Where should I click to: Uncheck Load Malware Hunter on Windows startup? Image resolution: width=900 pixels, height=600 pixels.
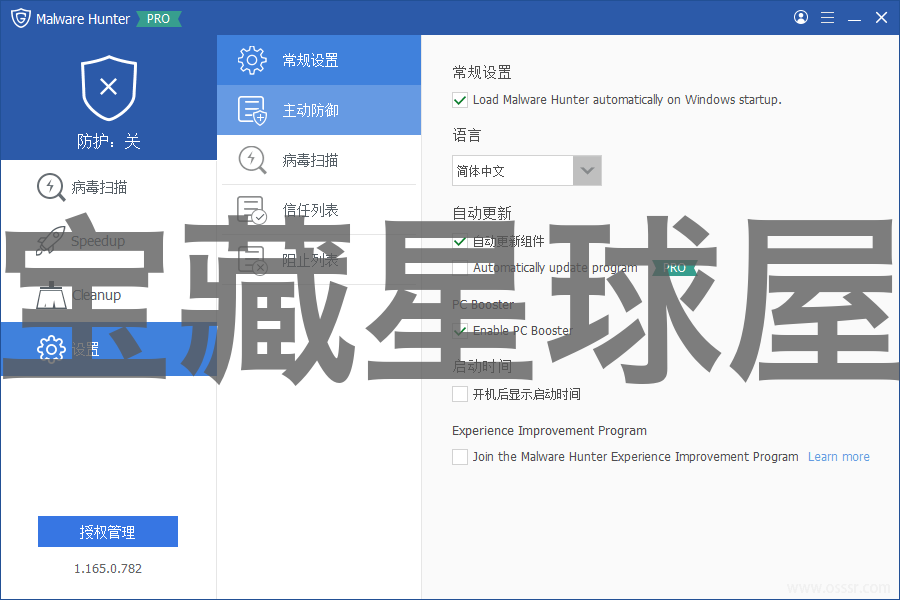click(x=460, y=100)
